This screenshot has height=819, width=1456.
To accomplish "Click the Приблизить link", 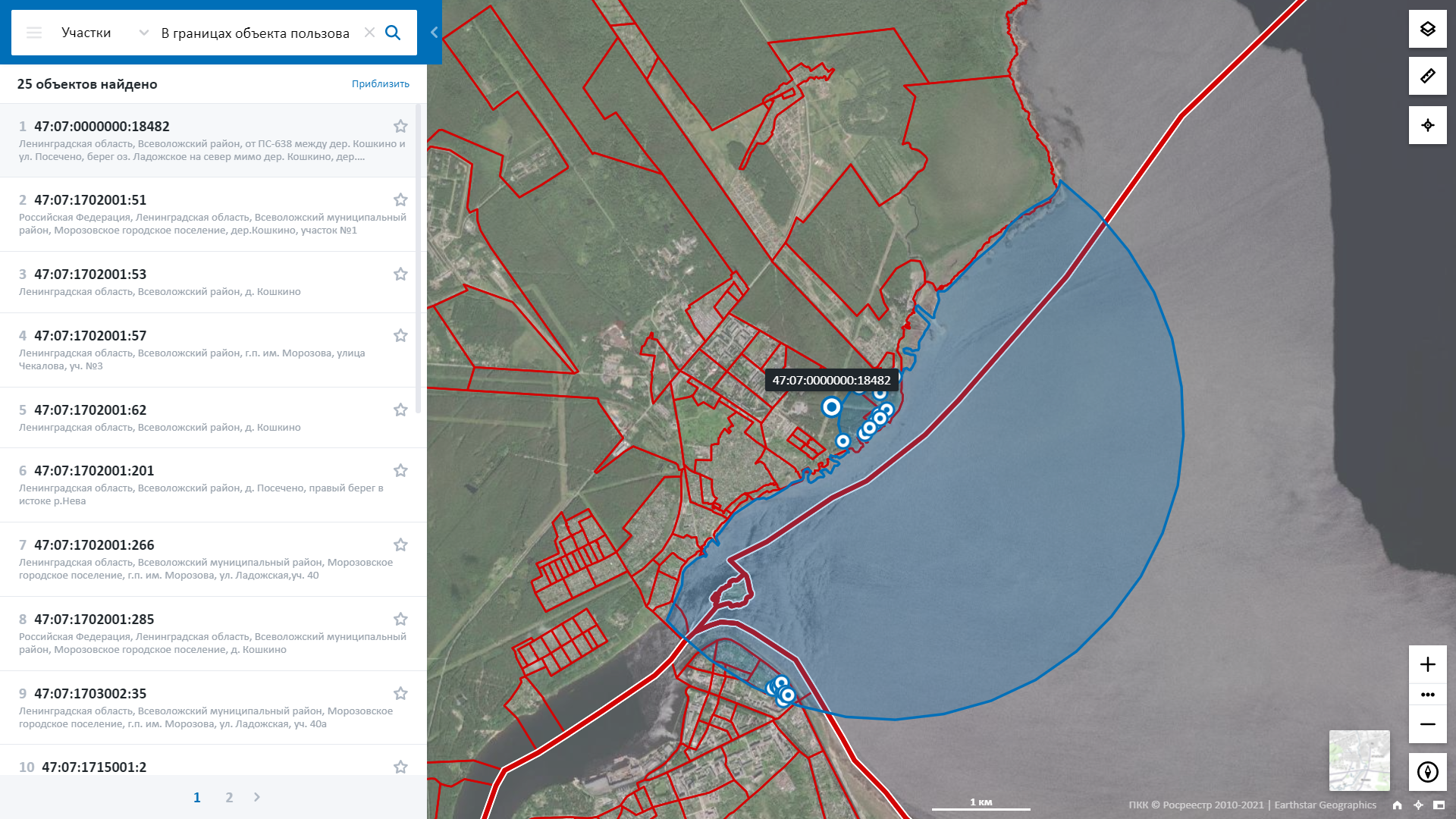I will [380, 84].
